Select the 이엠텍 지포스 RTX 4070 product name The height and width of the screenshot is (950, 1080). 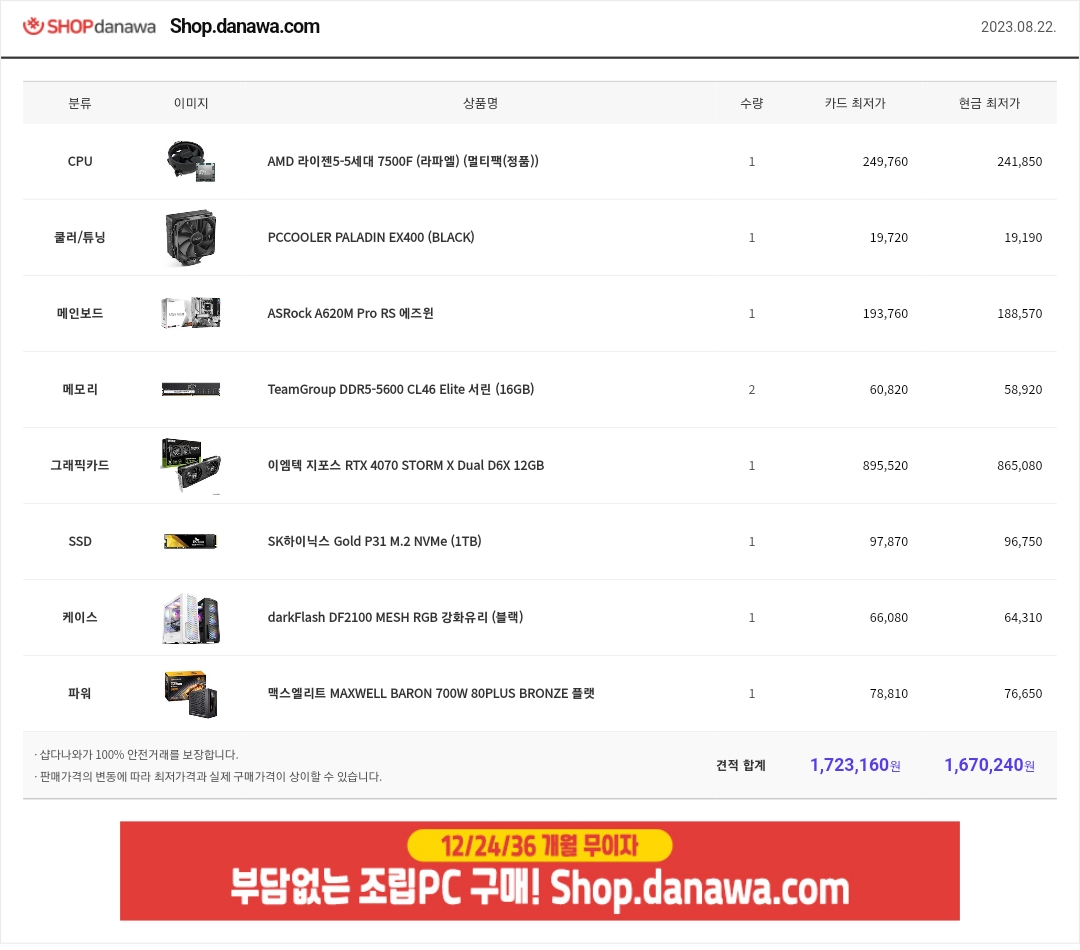(x=406, y=466)
